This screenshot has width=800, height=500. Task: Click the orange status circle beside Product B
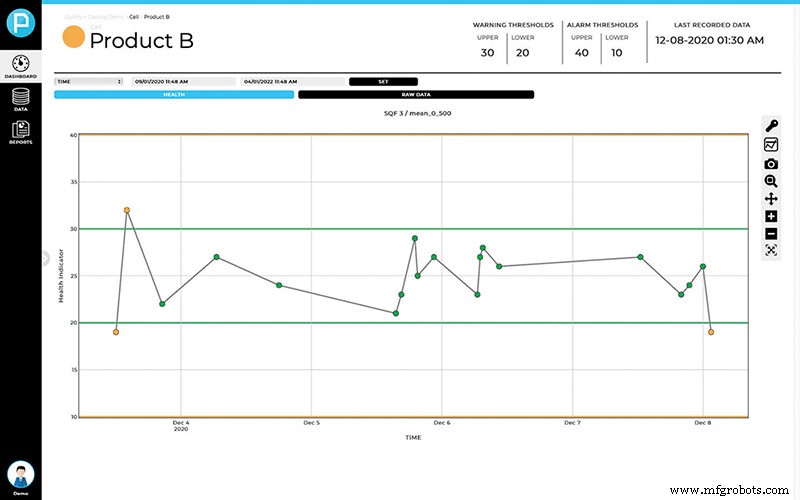click(73, 37)
